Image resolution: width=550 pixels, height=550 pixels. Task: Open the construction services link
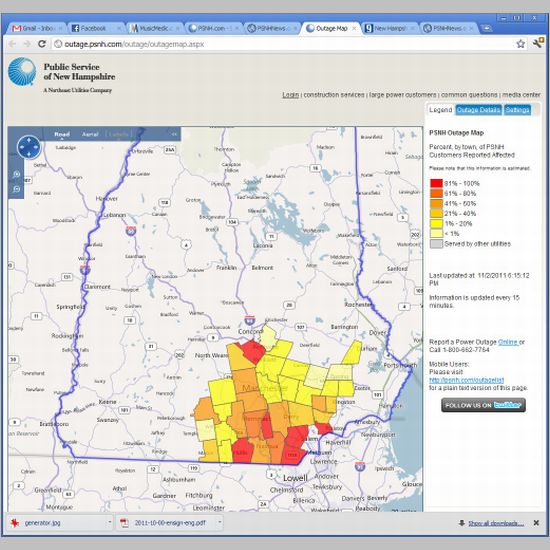pos(334,95)
